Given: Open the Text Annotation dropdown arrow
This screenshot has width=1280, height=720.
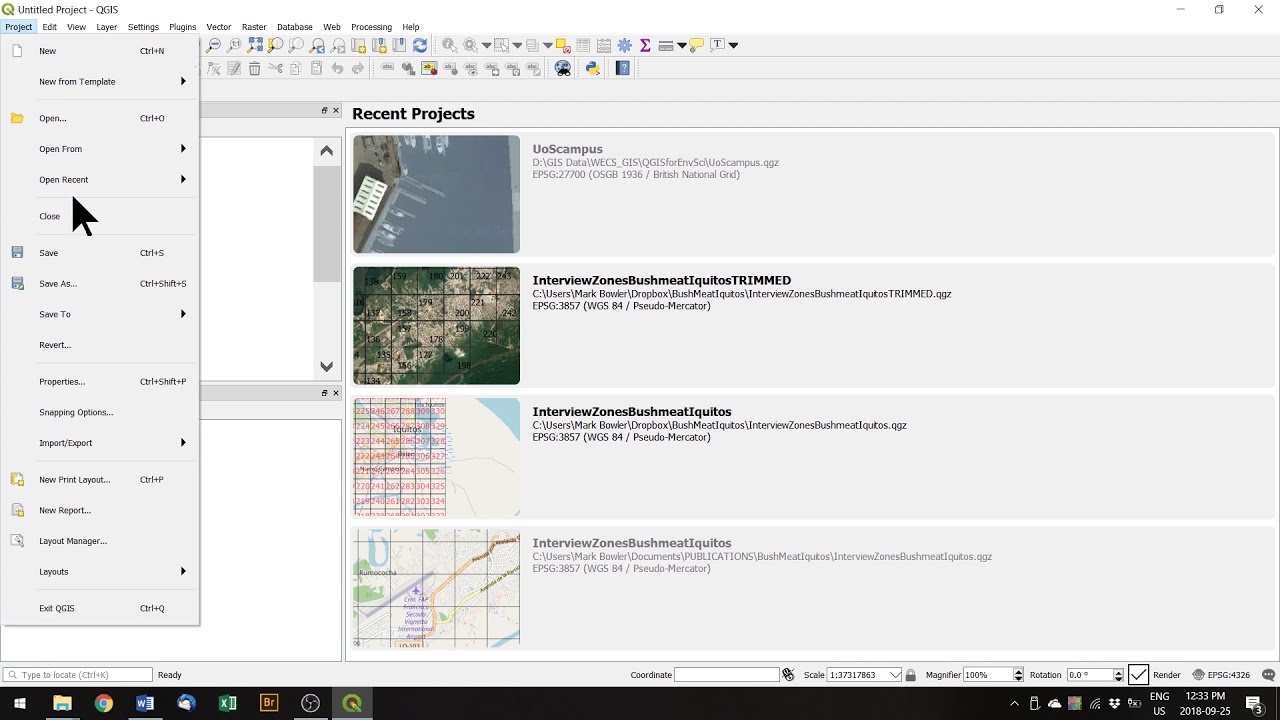Looking at the screenshot, I should pyautogui.click(x=733, y=45).
